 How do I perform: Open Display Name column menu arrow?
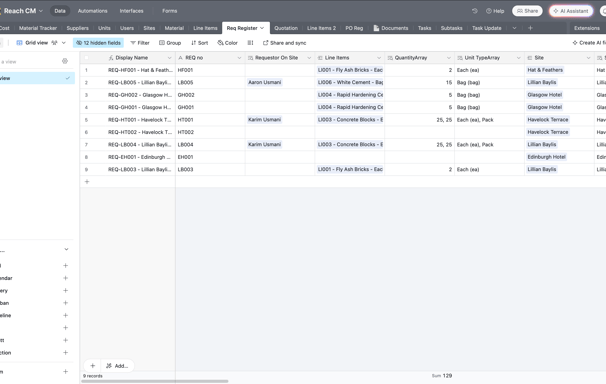(x=169, y=58)
